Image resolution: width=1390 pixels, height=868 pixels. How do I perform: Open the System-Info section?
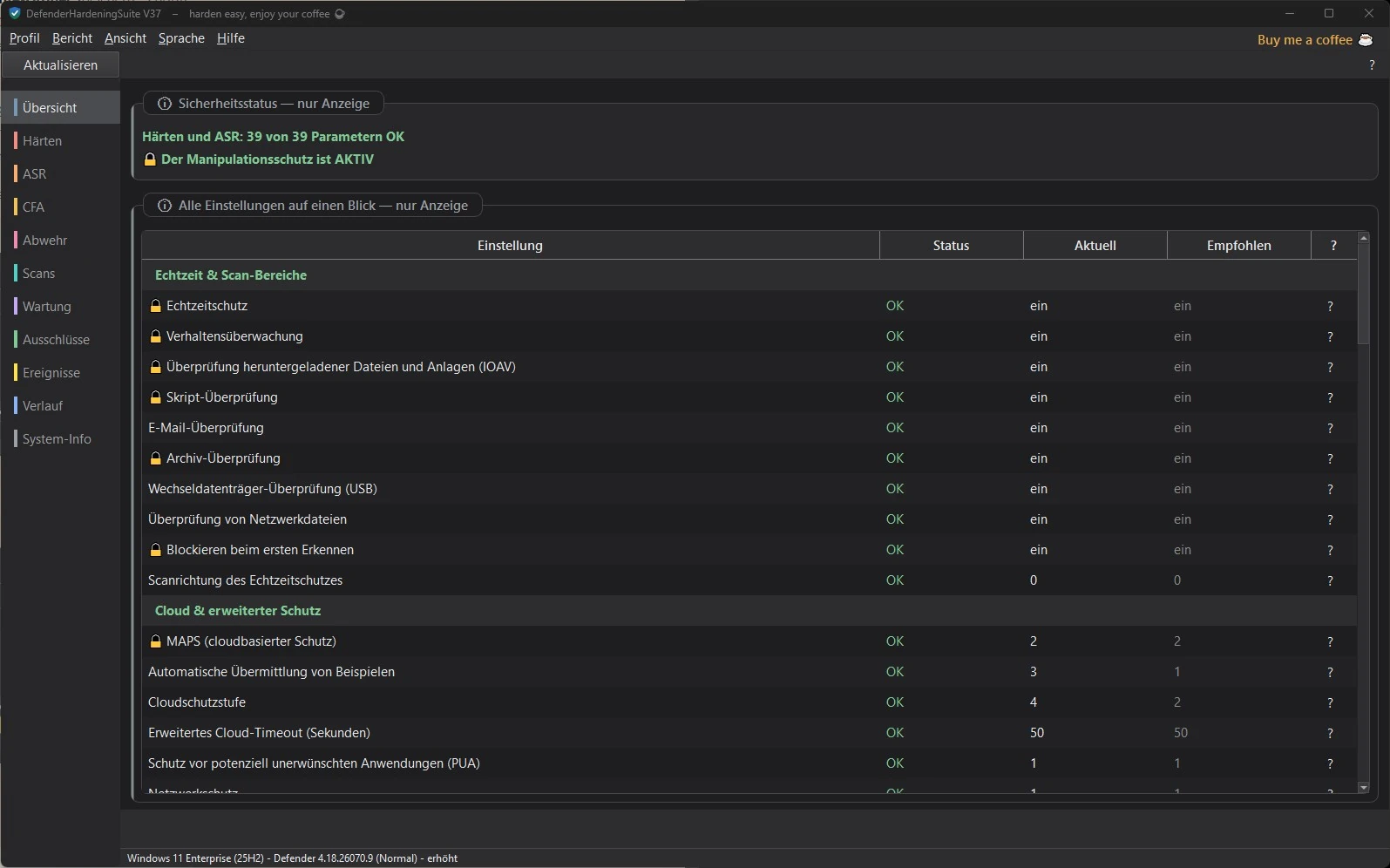(60, 439)
